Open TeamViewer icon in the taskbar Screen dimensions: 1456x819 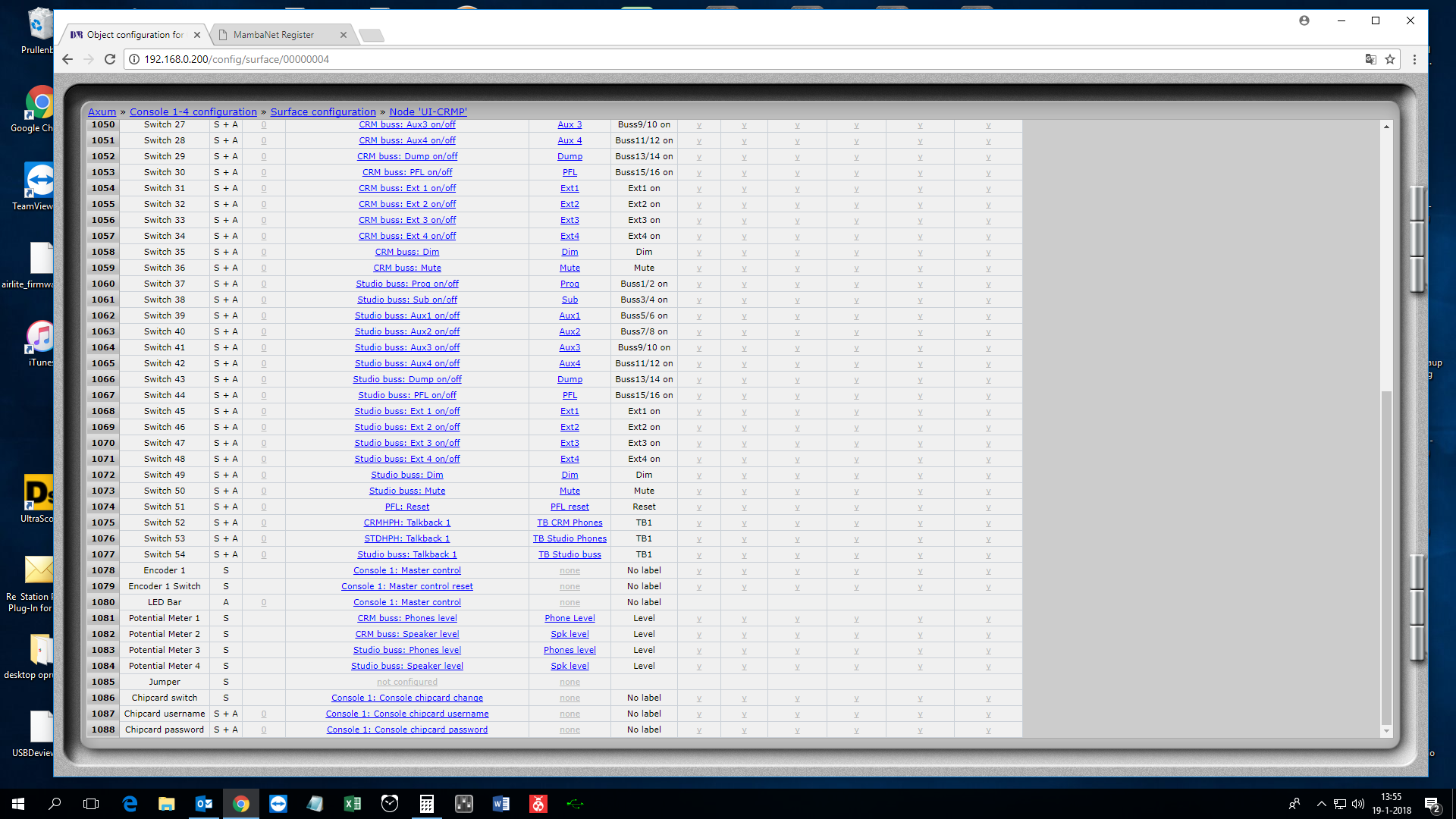pos(278,804)
